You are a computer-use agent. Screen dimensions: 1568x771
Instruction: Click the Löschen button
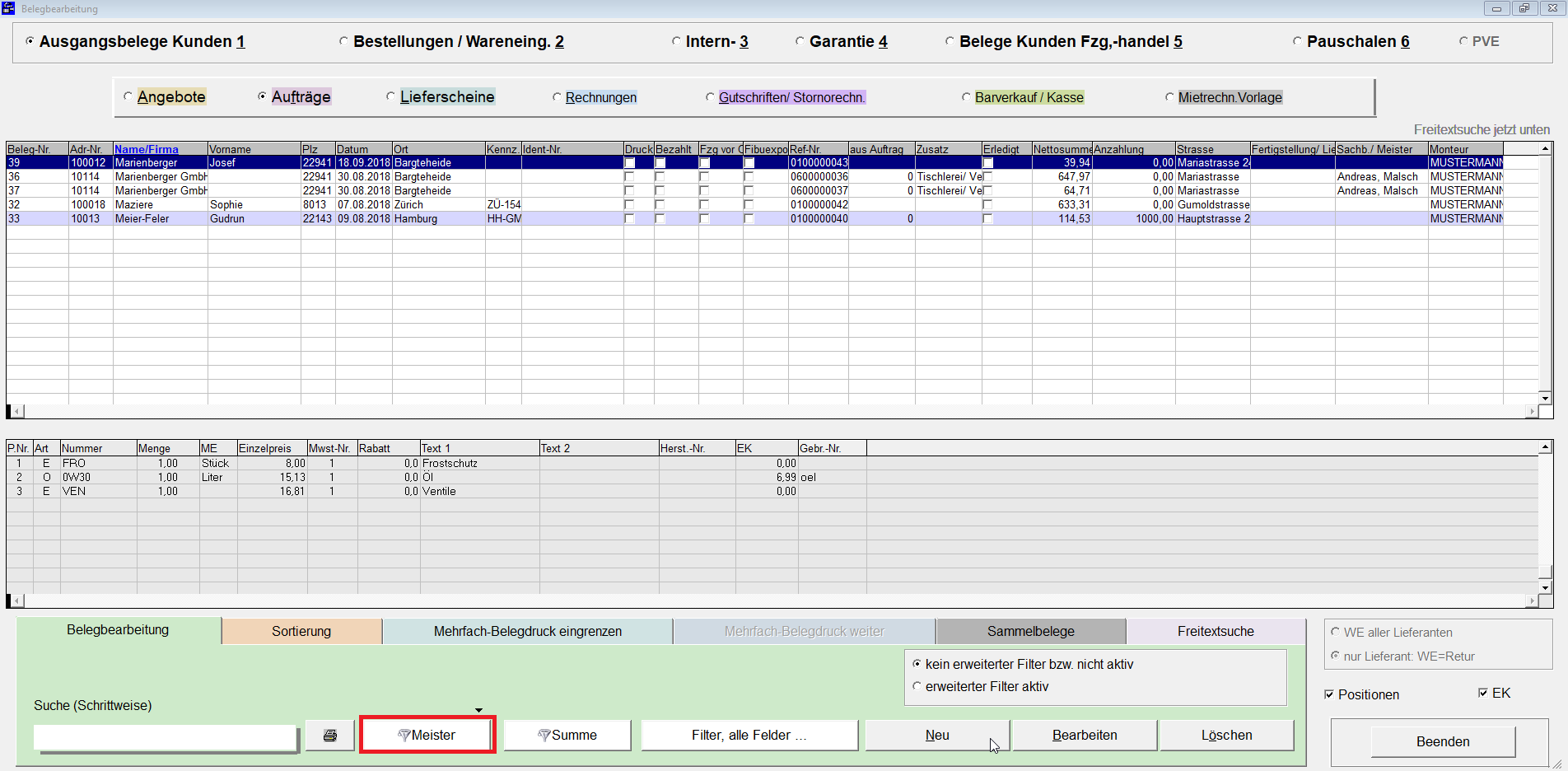[x=1227, y=735]
